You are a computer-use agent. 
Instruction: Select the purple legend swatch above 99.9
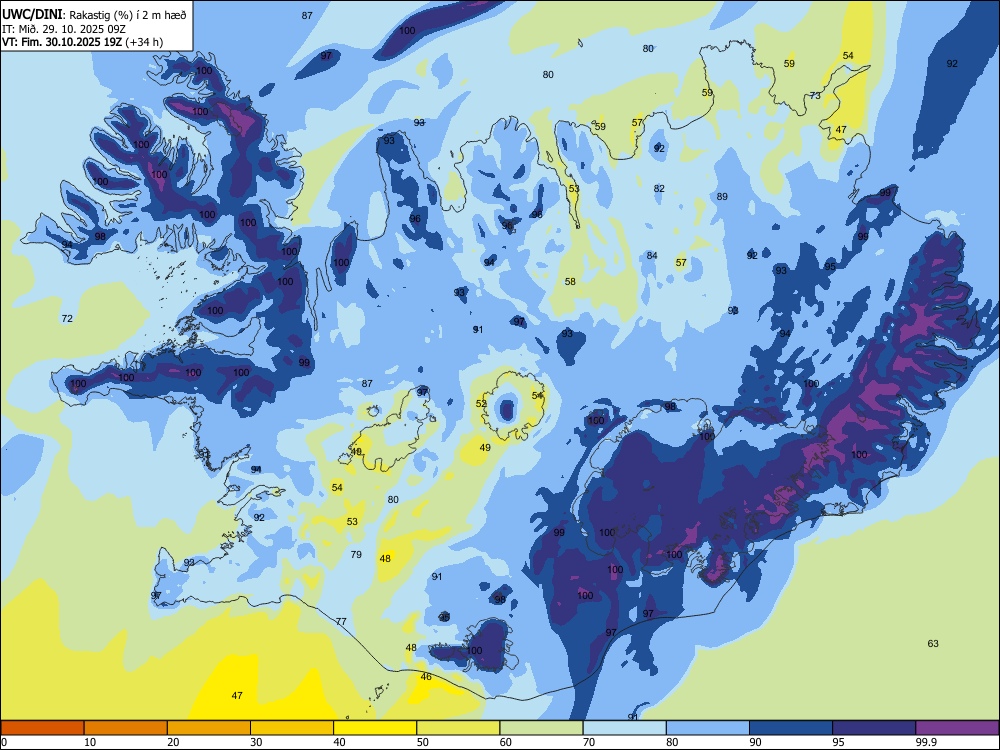tap(957, 728)
